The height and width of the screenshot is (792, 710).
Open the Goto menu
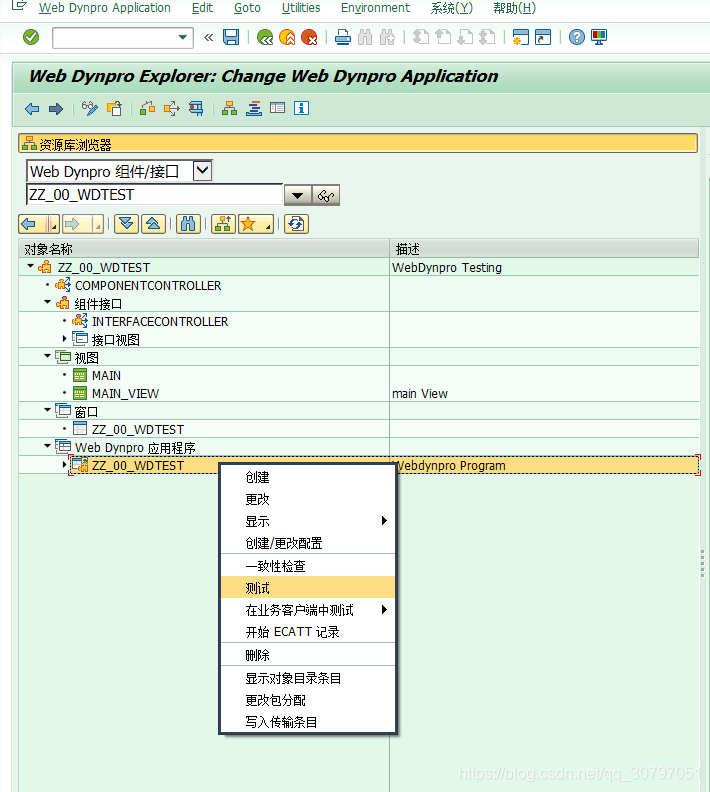(247, 8)
